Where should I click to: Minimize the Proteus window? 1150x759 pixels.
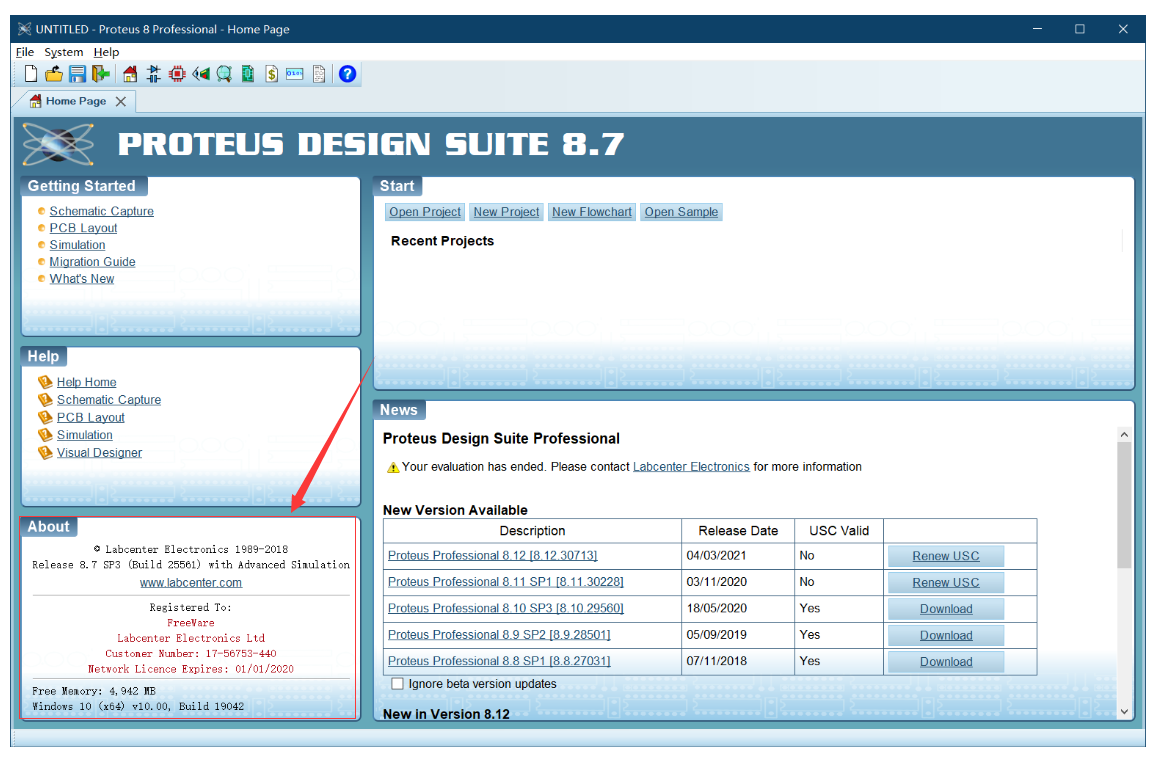pyautogui.click(x=1037, y=29)
